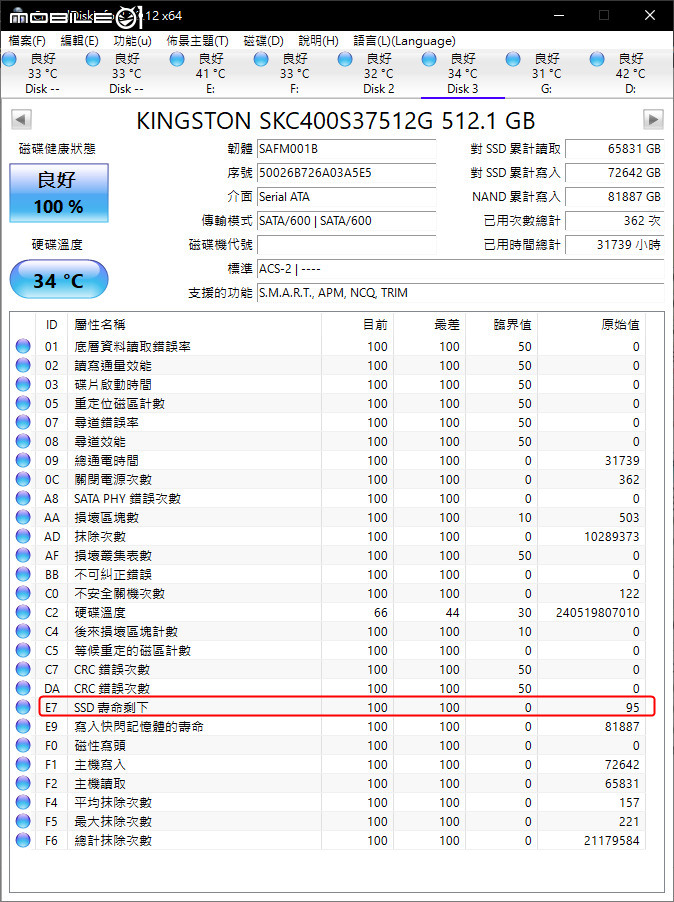Click status orb for attribute A8

23,498
